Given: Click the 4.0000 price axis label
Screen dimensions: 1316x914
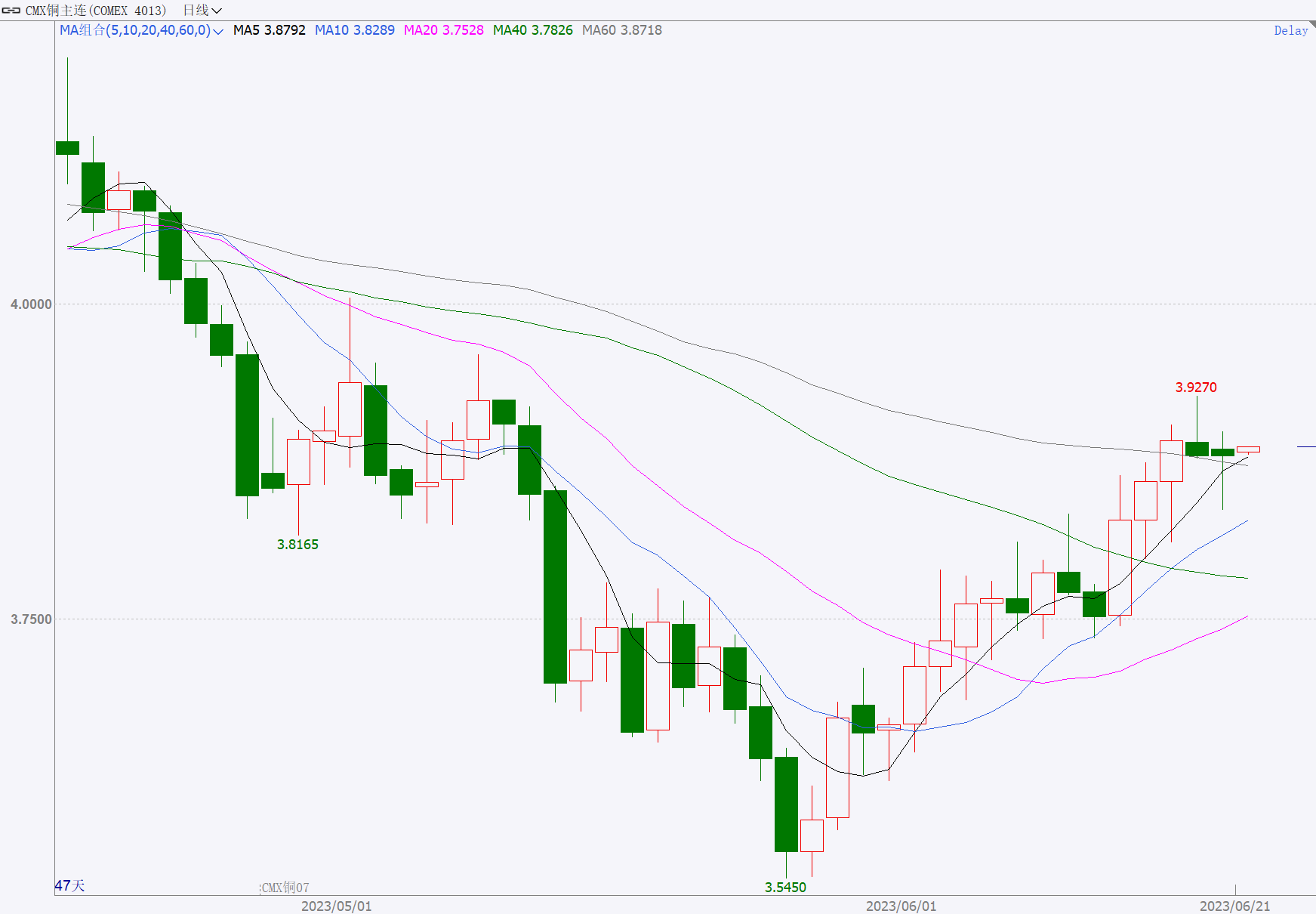Looking at the screenshot, I should [31, 304].
